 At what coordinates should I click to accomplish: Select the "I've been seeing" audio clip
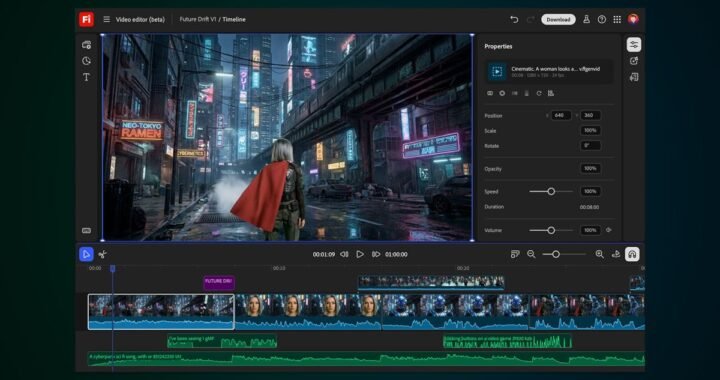tap(222, 341)
